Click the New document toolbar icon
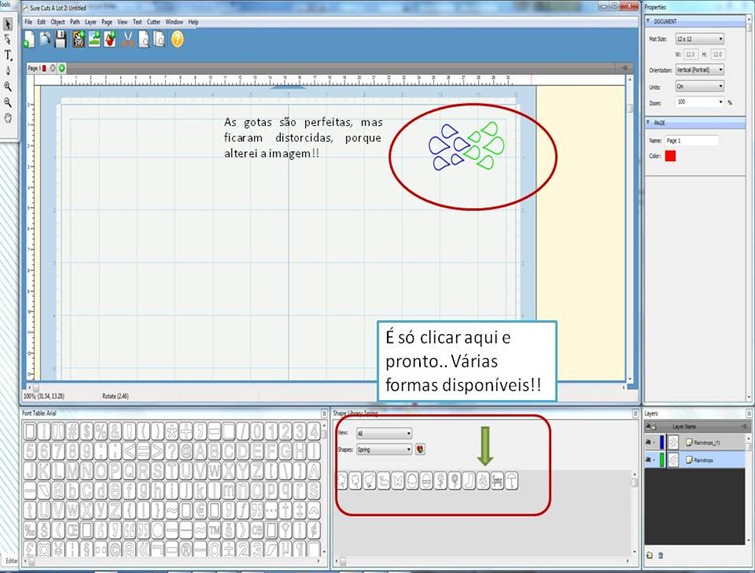 point(29,39)
